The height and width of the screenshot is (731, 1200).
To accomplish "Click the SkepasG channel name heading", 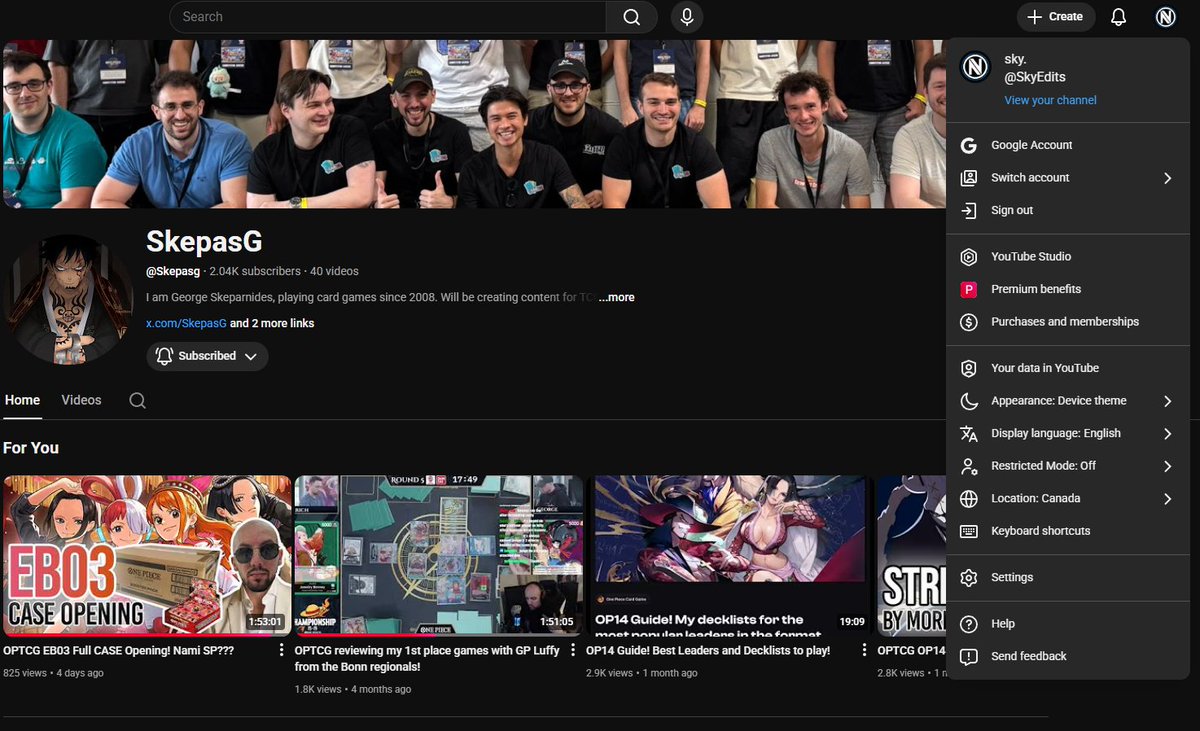I will [x=204, y=241].
